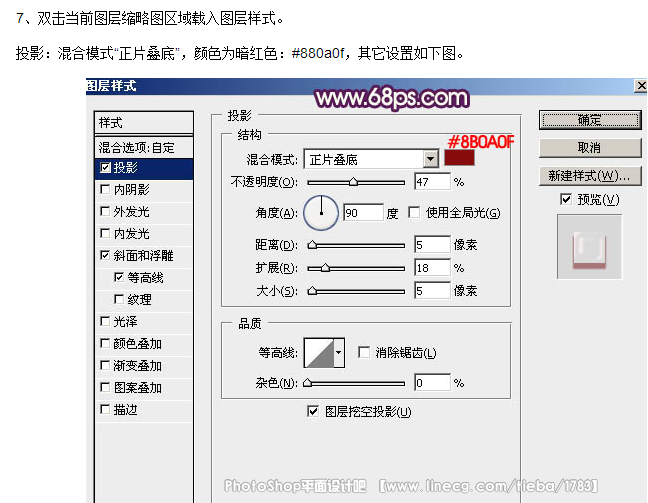
Task: Click the dark red shadow color swatch
Action: [460, 158]
